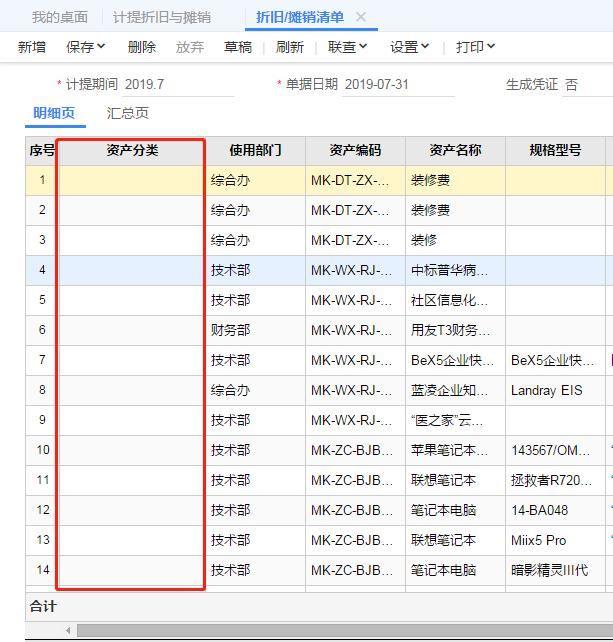Click row 4 asset code MK-WX-RJ-…
This screenshot has width=613, height=642.
point(351,270)
